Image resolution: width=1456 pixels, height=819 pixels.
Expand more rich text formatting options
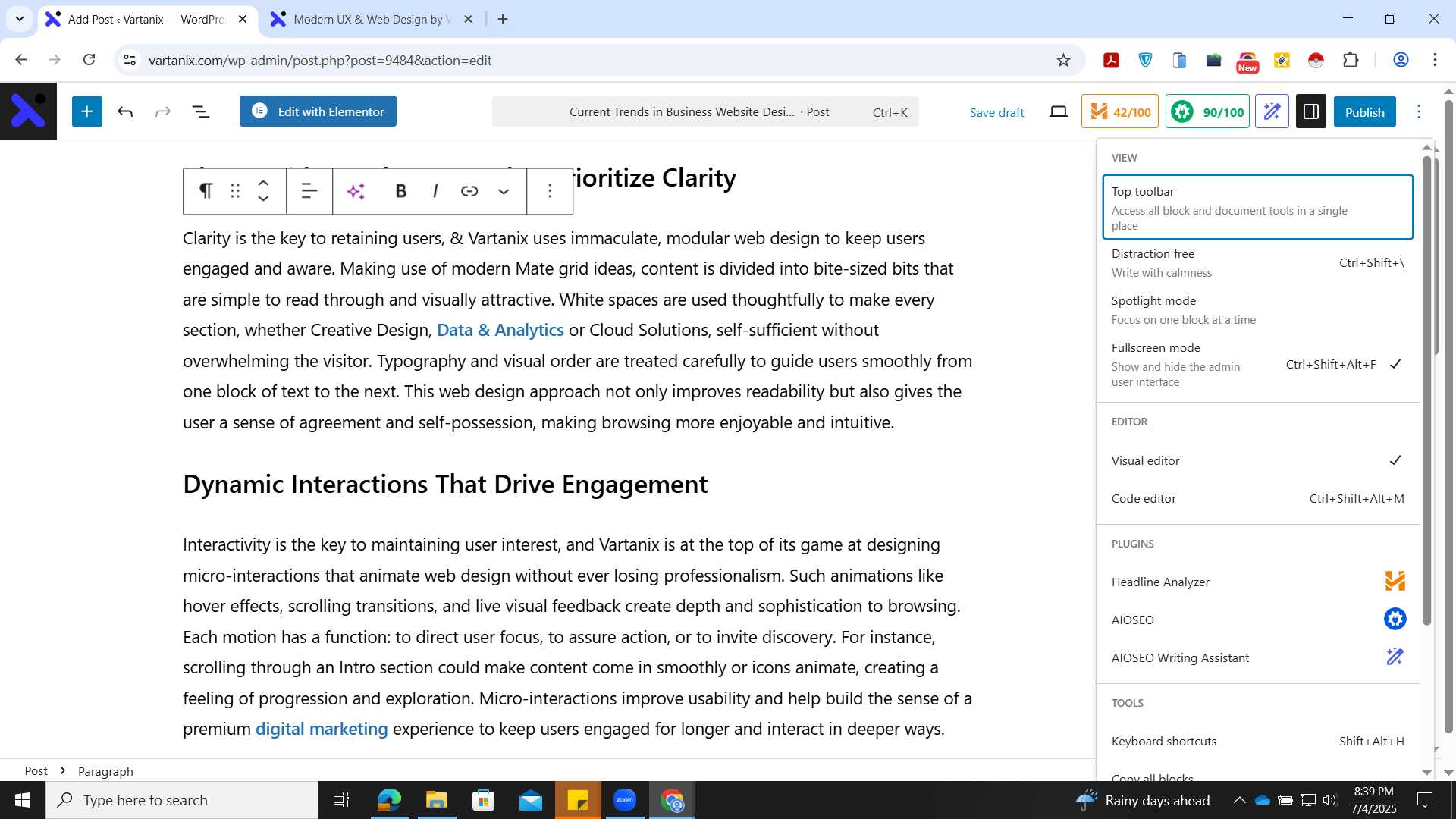(x=504, y=191)
